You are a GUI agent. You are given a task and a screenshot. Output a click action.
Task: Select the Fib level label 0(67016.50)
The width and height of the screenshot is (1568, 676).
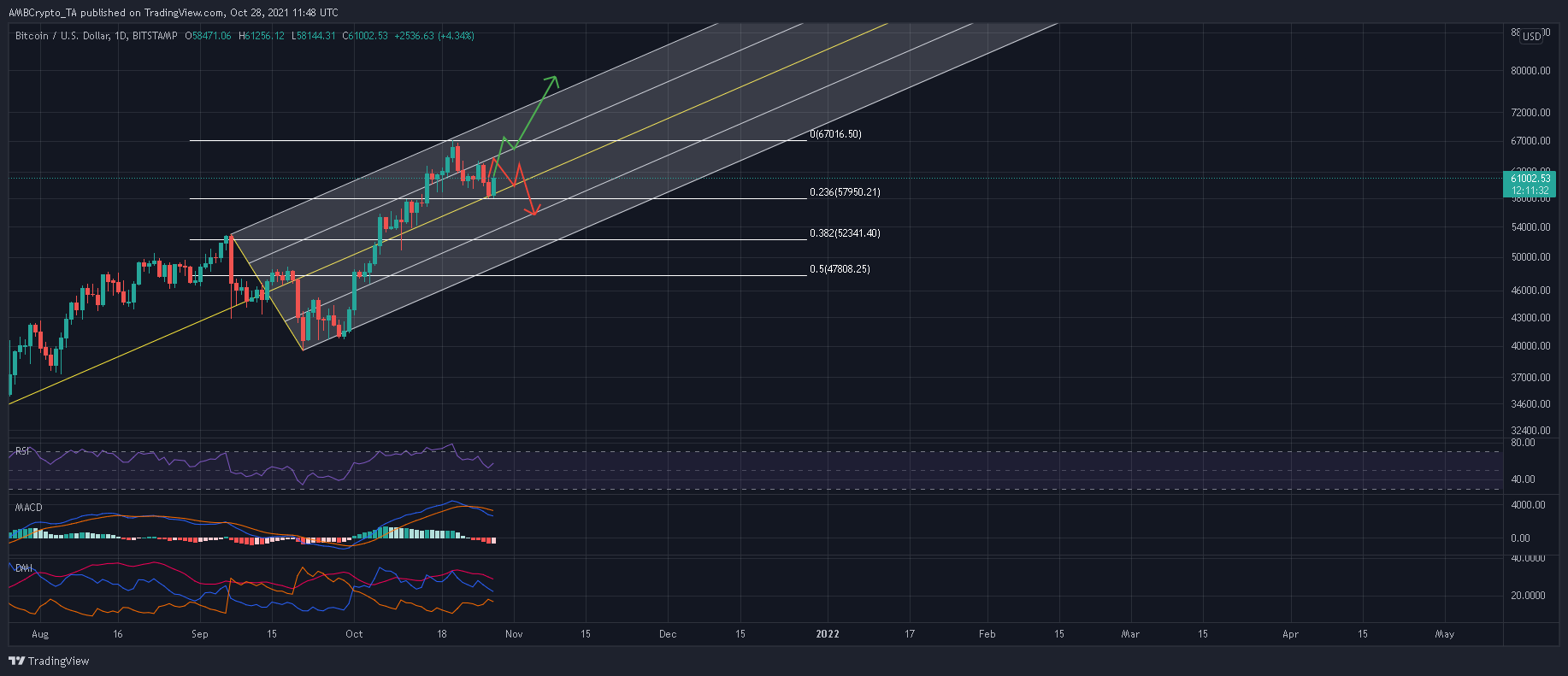pyautogui.click(x=835, y=134)
